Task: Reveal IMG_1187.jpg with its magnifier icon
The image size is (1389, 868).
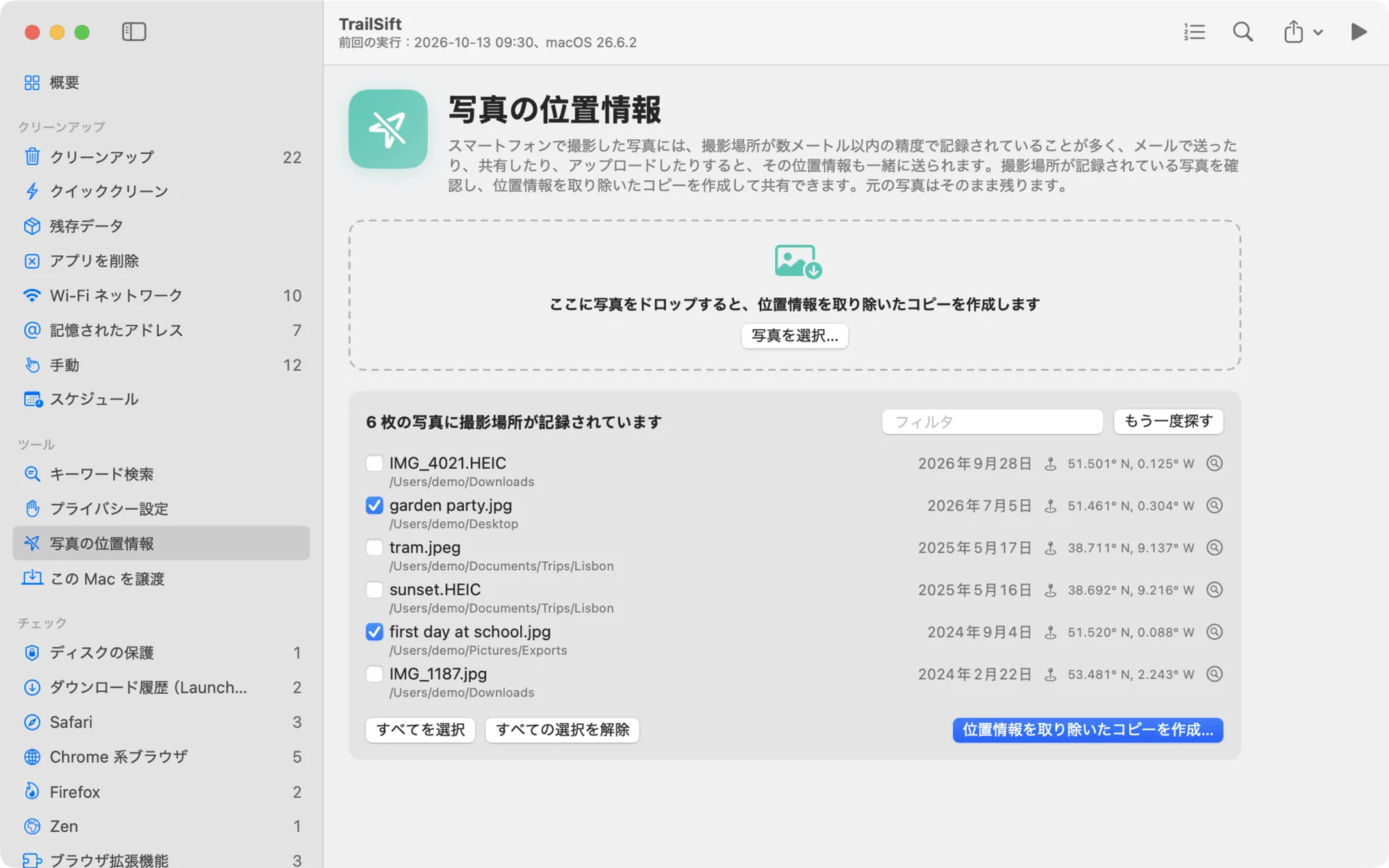Action: [x=1214, y=674]
